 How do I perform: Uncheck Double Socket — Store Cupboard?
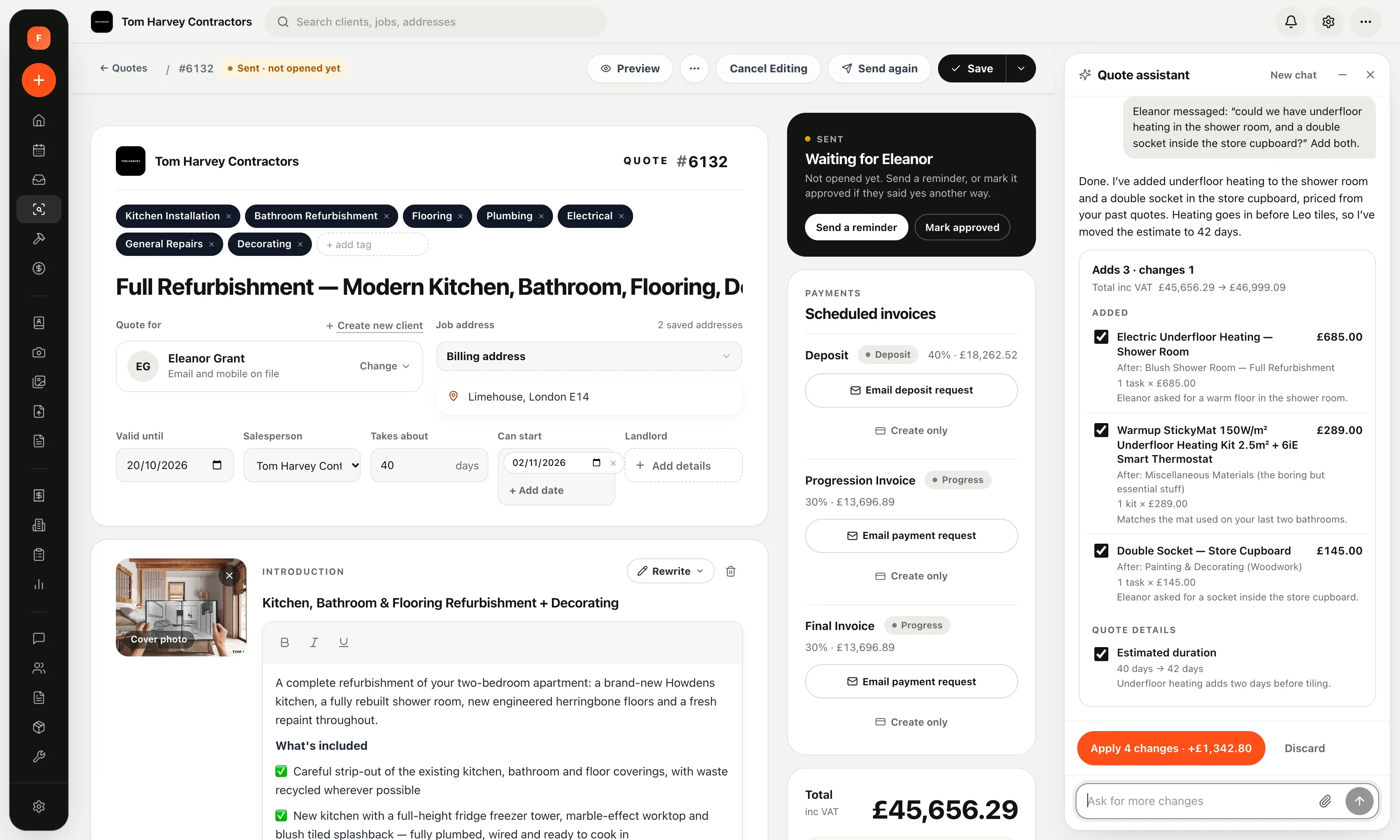tap(1101, 551)
